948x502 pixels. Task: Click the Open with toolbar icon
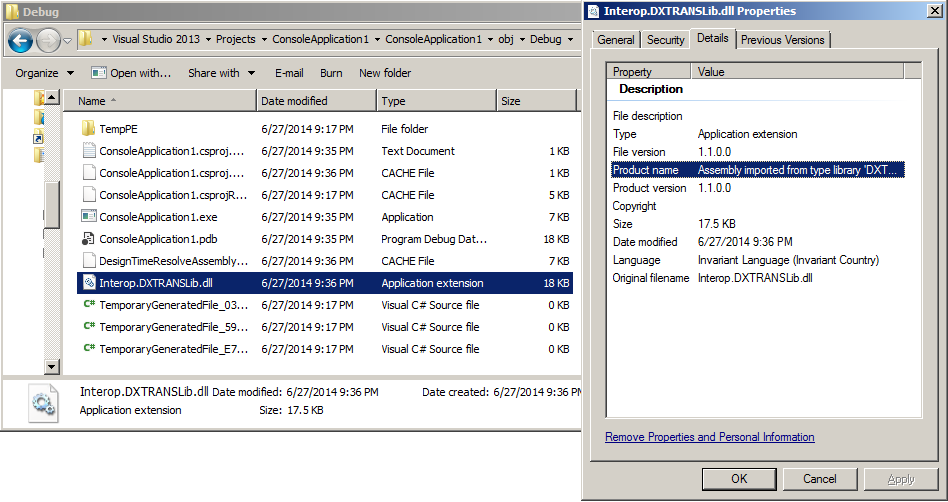pos(99,73)
